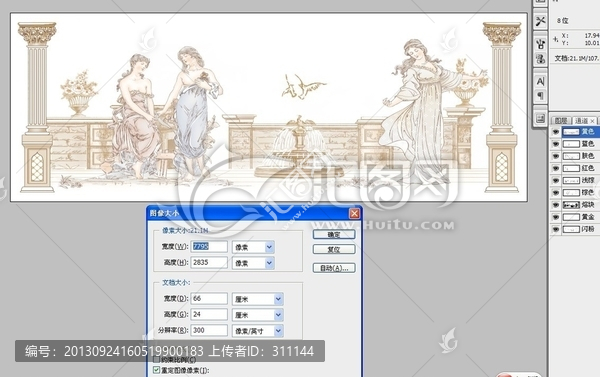Open the layer comps panel icon
This screenshot has width=600, height=377.
pyautogui.click(x=540, y=119)
